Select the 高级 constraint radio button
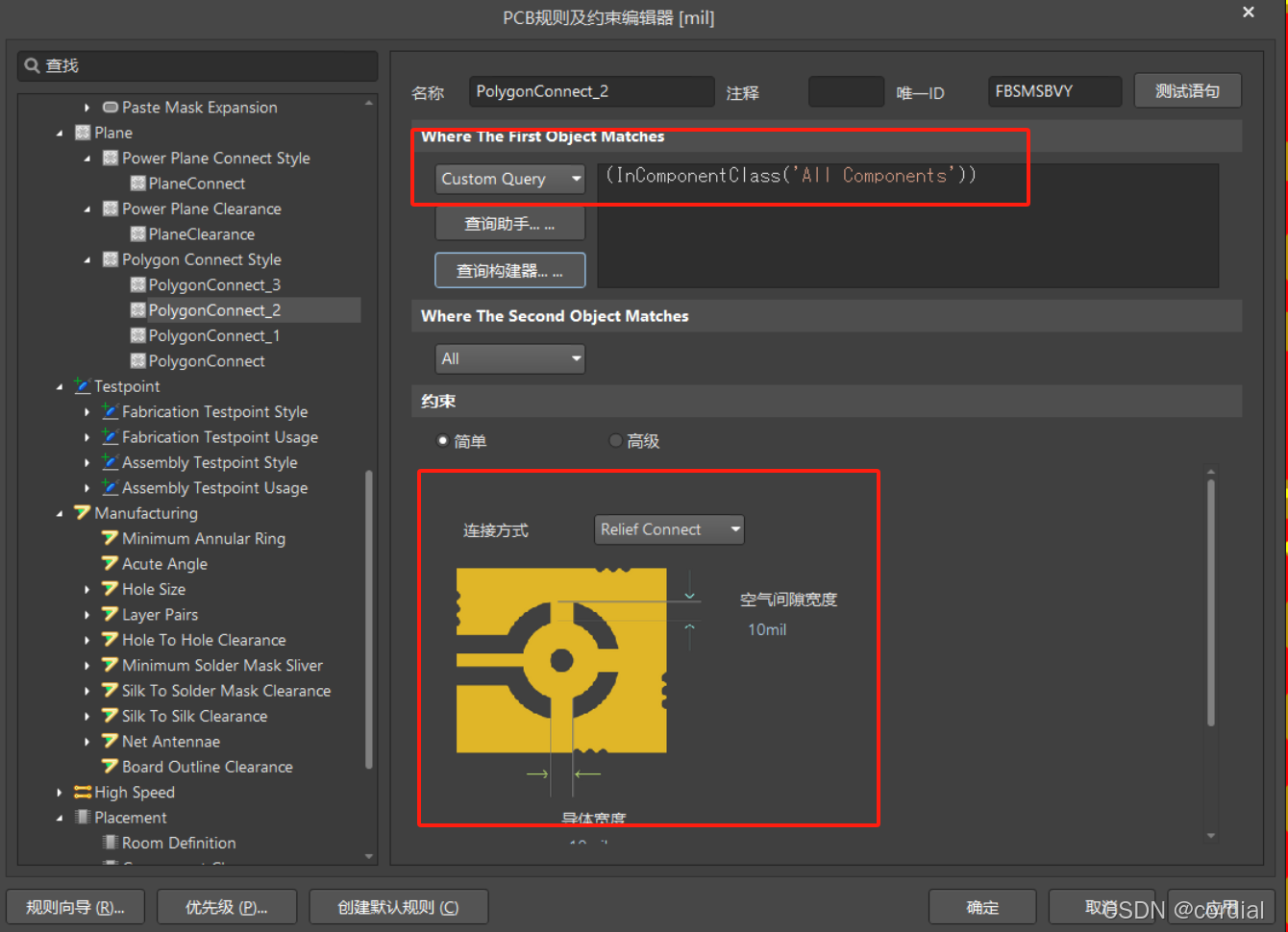 click(616, 441)
